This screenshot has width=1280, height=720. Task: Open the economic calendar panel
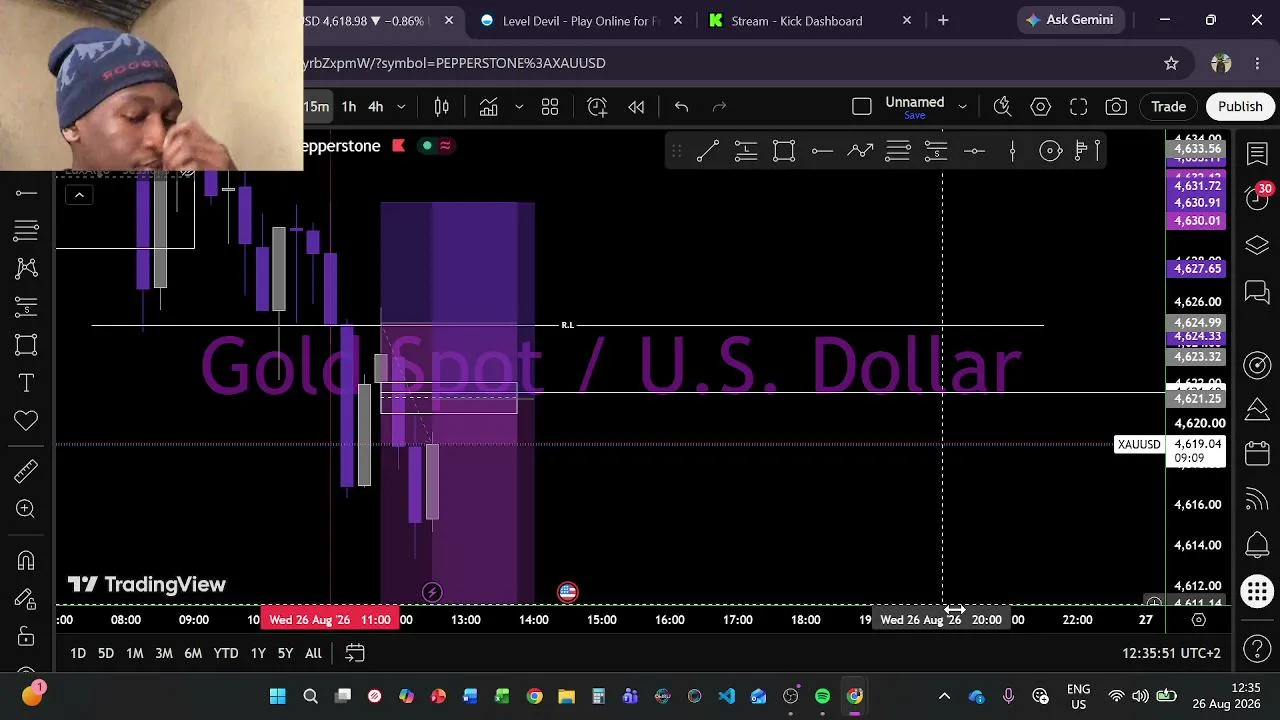[x=1257, y=453]
